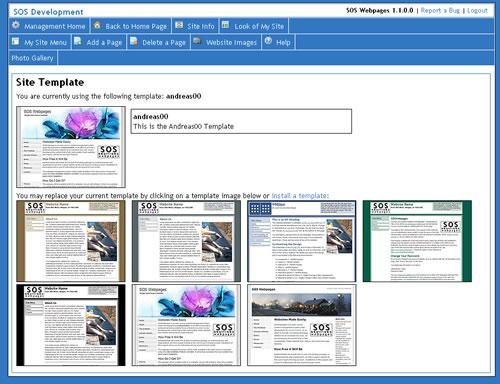
Task: Open Website Images section
Action: 231,43
